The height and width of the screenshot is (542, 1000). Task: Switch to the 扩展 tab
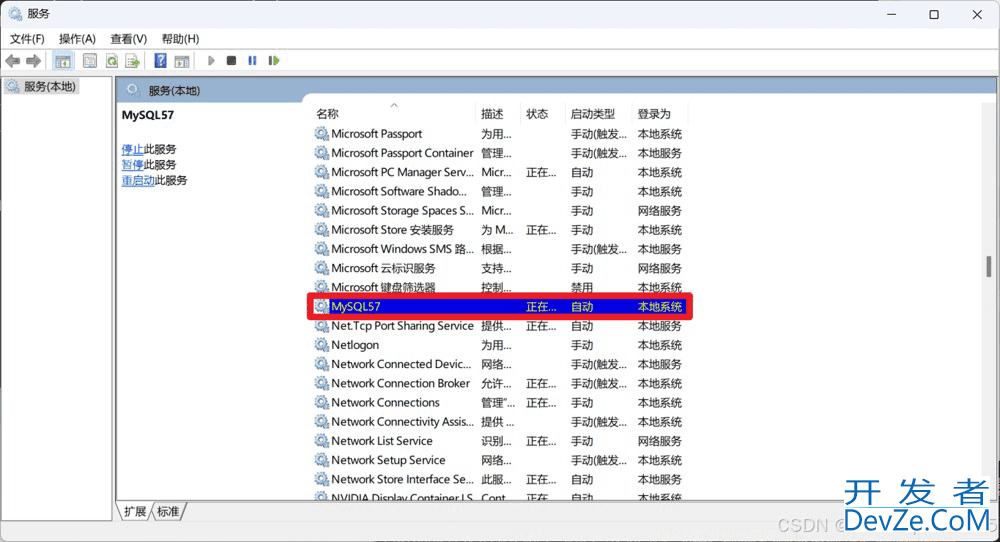pos(135,511)
